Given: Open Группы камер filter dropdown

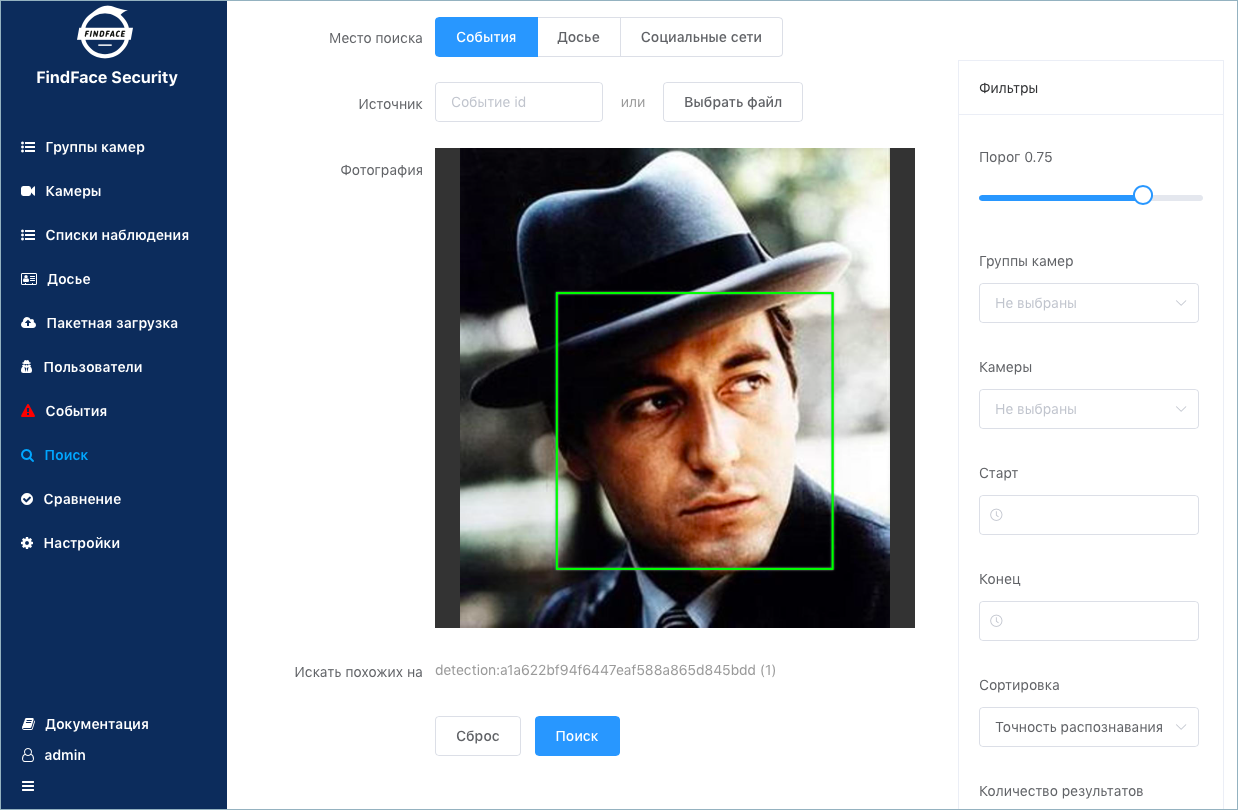Looking at the screenshot, I should click(1089, 303).
